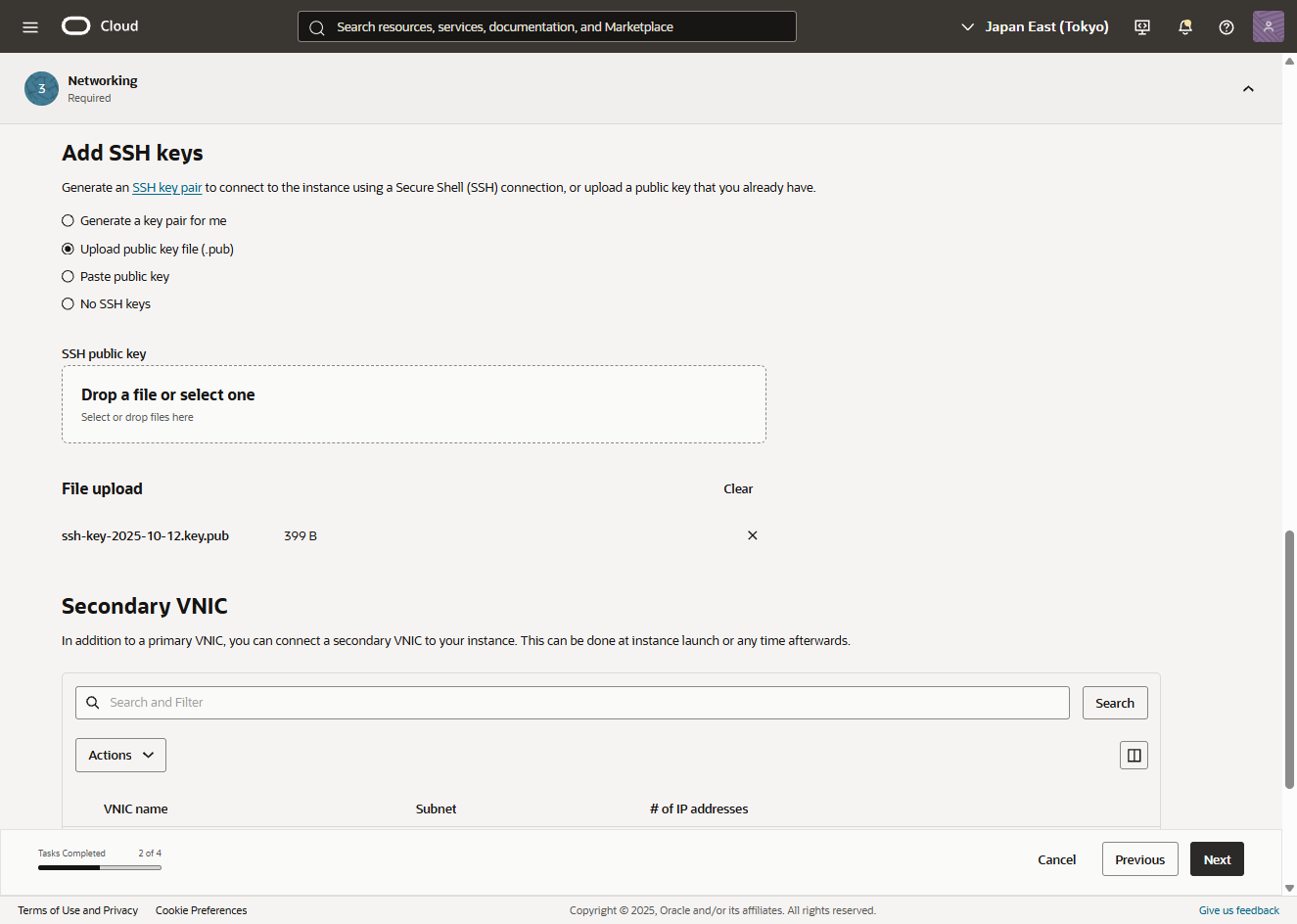Select the Paste public key option

pos(69,277)
